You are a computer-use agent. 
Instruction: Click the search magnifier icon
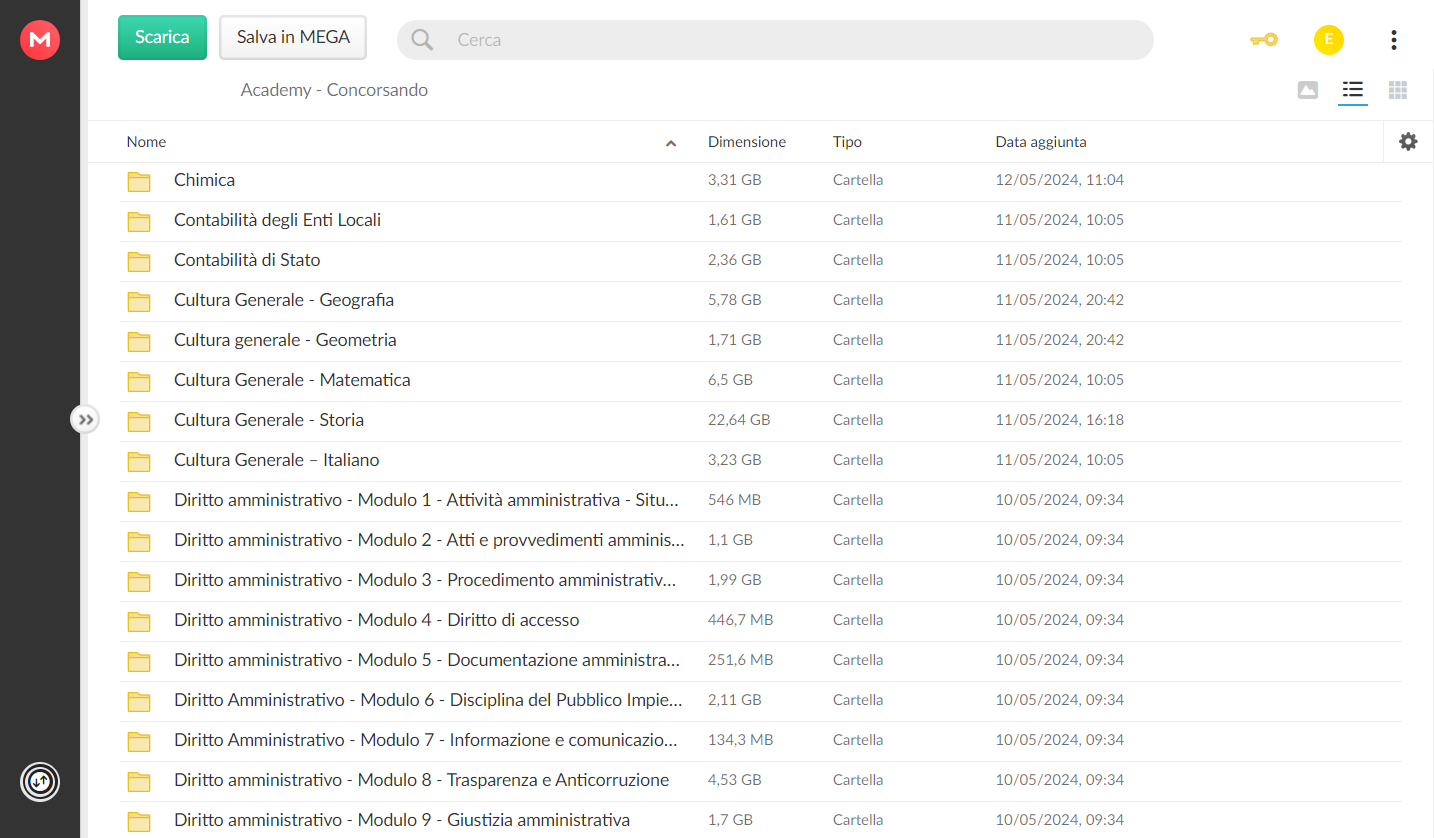(422, 40)
